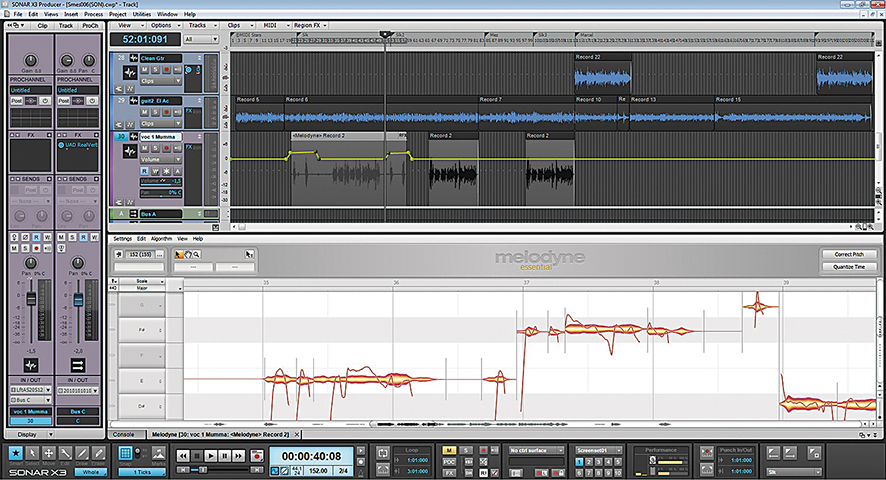886x480 pixels.
Task: Toggle Punch In/Out record icon
Action: (706, 453)
